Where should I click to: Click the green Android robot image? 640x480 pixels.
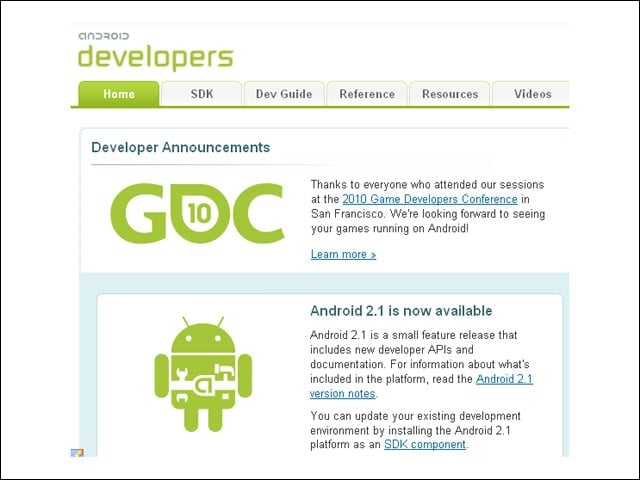[x=203, y=373]
